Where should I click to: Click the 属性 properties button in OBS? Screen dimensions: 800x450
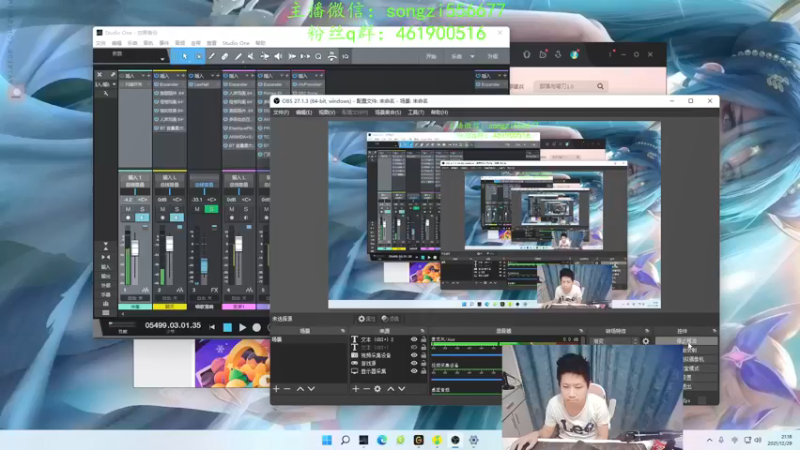[x=366, y=319]
